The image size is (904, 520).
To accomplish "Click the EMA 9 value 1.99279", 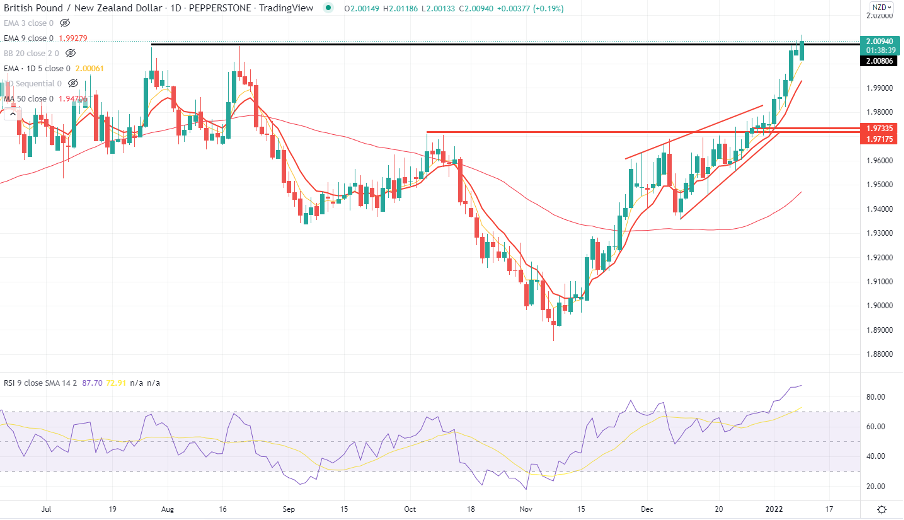I will pos(73,38).
